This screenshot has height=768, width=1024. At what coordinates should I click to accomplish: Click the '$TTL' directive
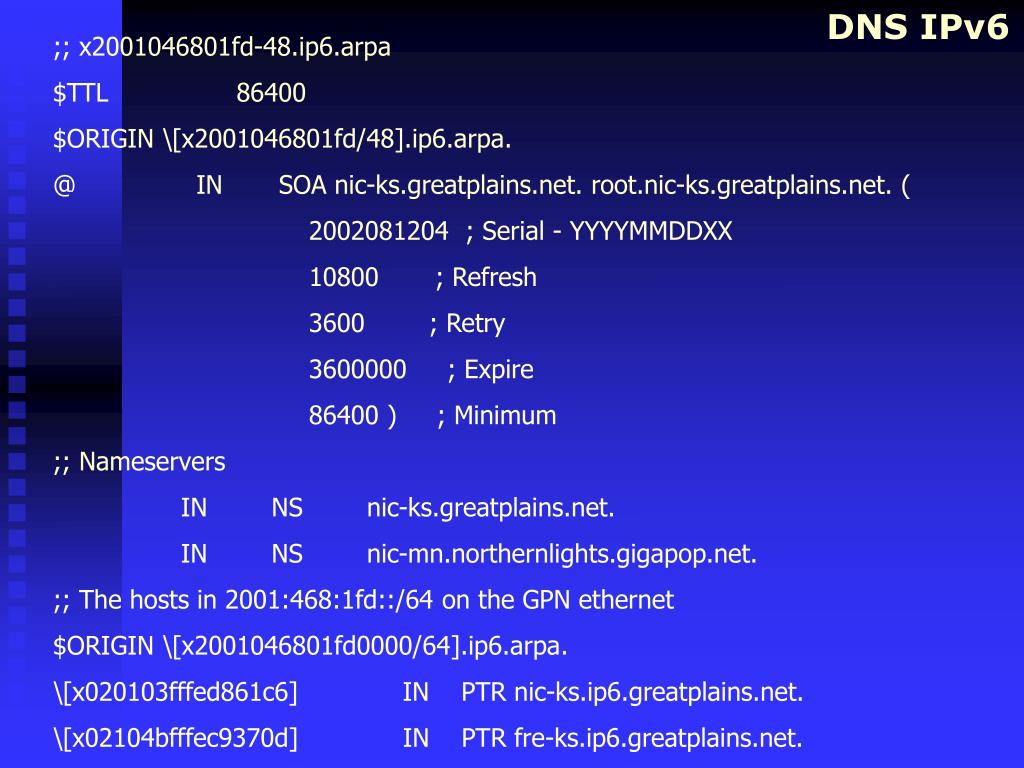[80, 93]
